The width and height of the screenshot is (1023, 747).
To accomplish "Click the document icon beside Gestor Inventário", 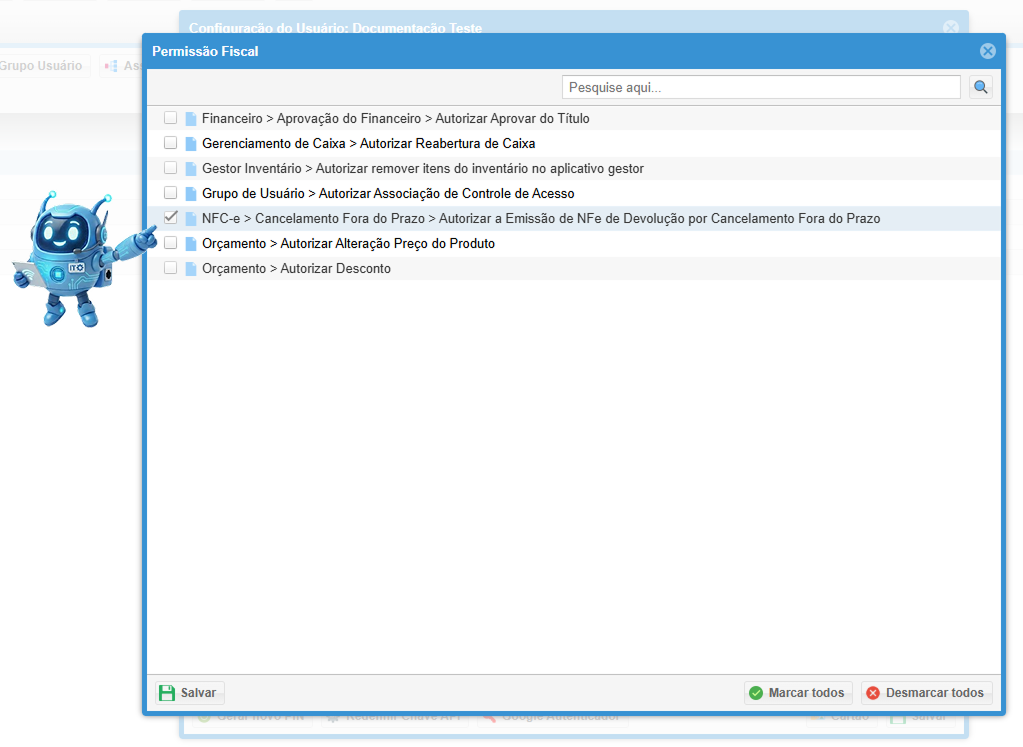I will coord(191,169).
